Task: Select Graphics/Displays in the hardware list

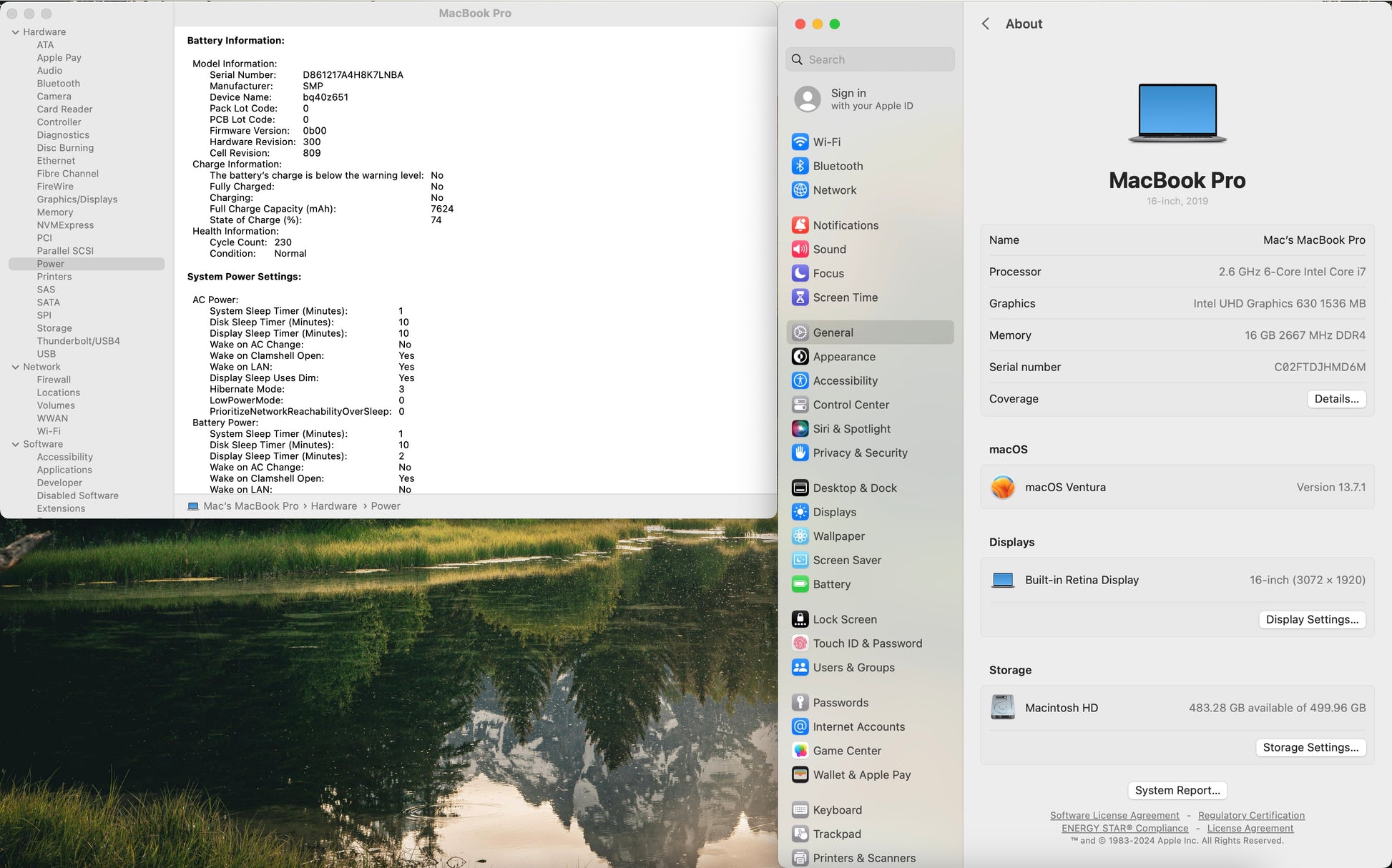Action: click(x=77, y=199)
